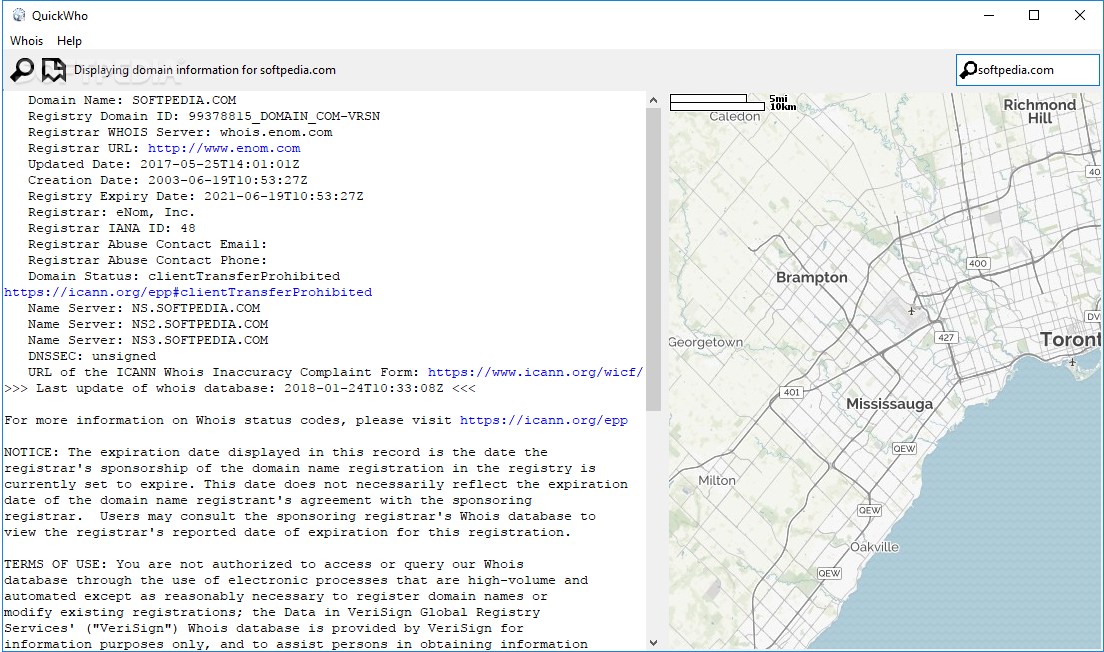Click the softpedia.com domain search field
The height and width of the screenshot is (652, 1104).
[x=1027, y=70]
